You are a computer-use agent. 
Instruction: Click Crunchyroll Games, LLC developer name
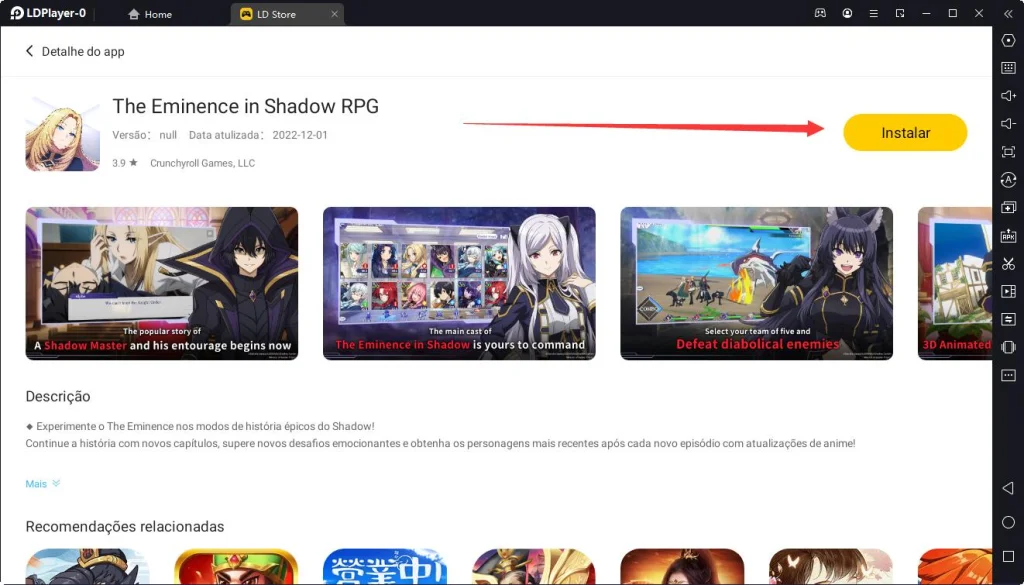click(202, 163)
